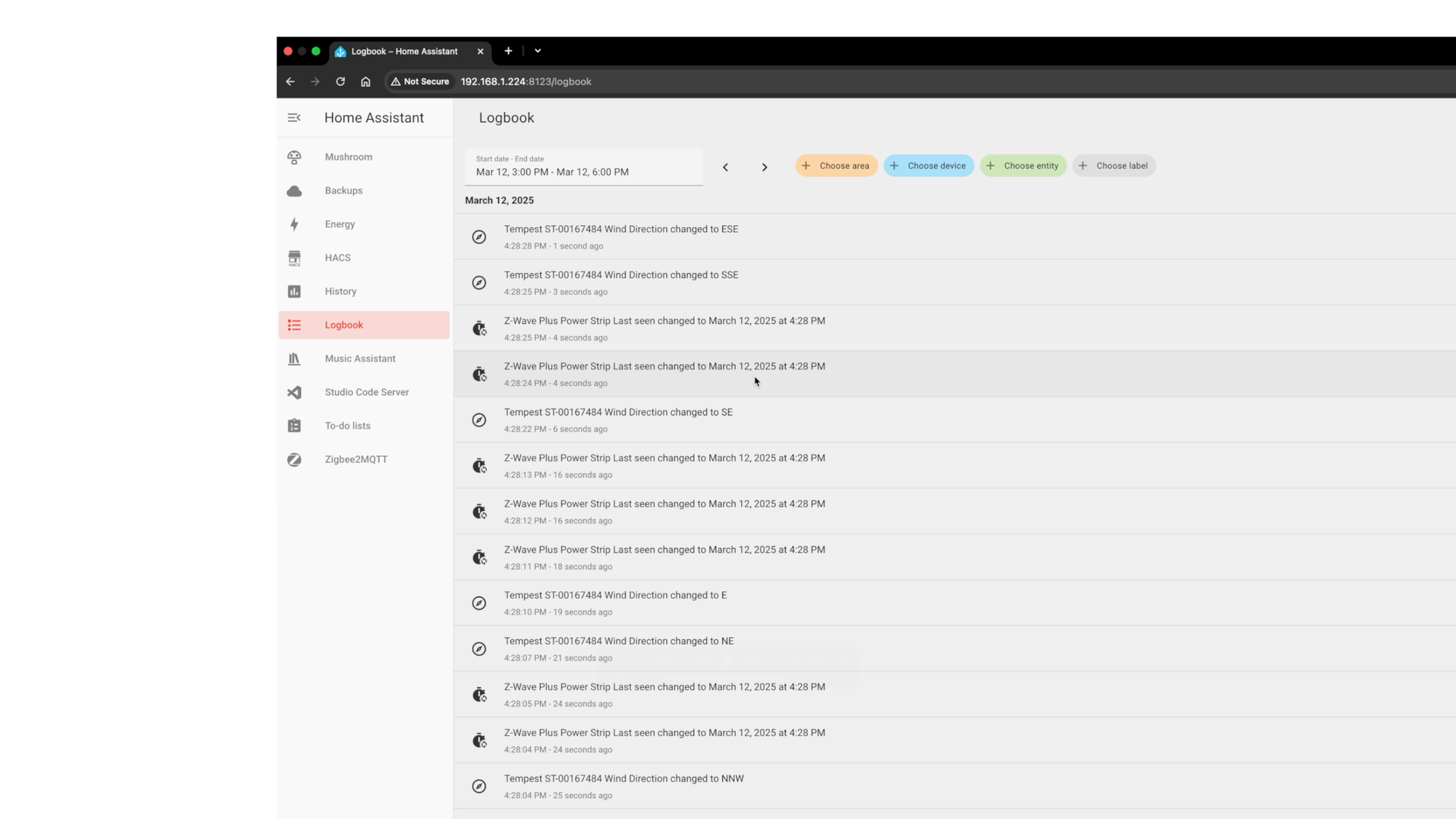Choose an area filter
The height and width of the screenshot is (819, 1456).
836,166
